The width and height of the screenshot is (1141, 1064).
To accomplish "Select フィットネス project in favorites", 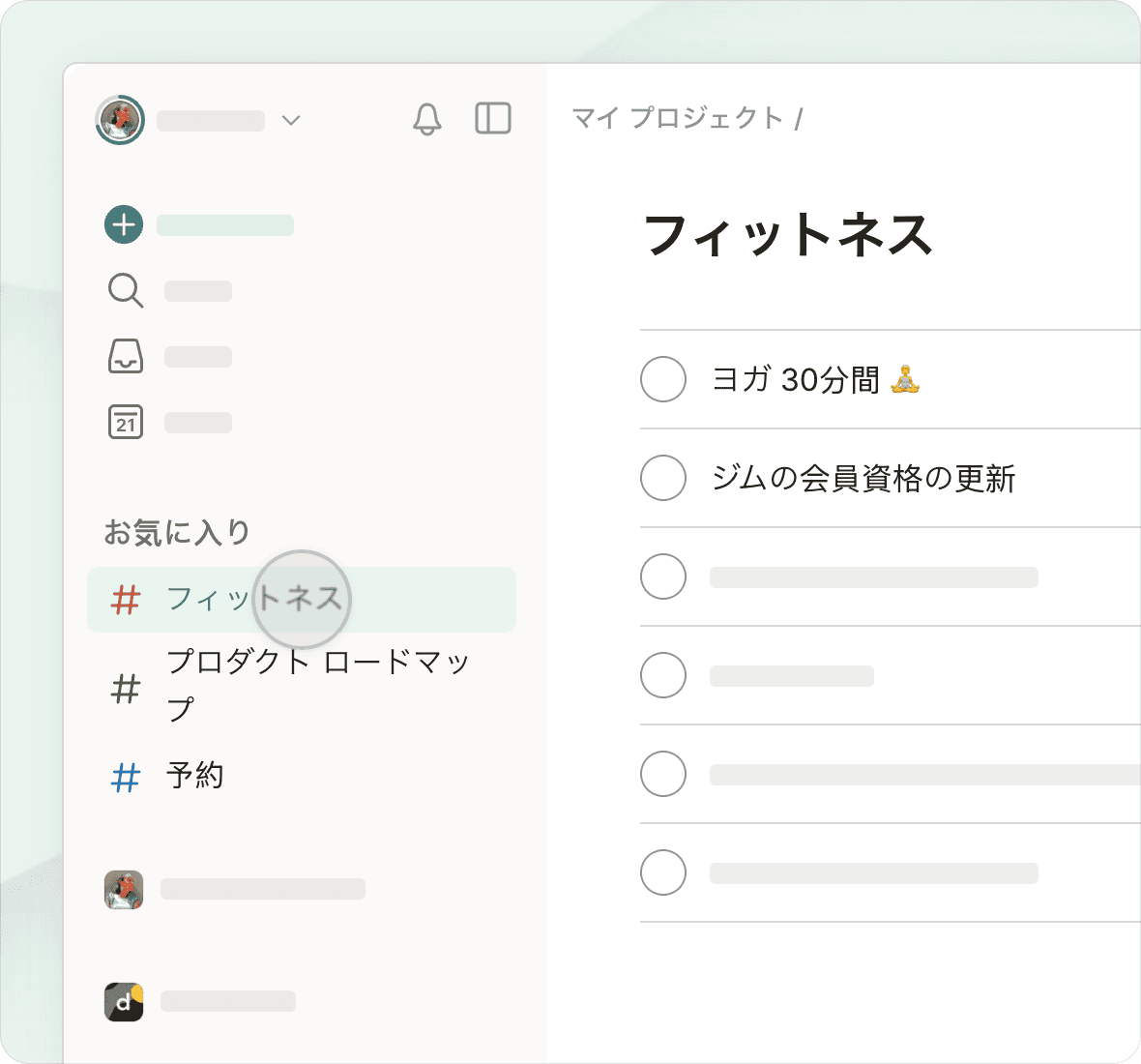I will point(253,600).
